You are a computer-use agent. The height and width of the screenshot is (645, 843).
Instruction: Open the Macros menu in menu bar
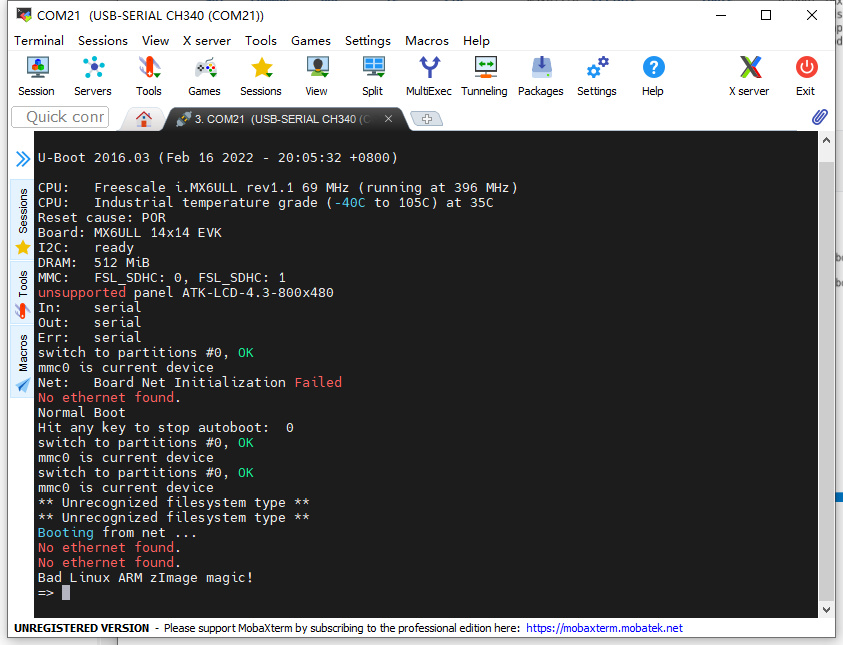(427, 41)
